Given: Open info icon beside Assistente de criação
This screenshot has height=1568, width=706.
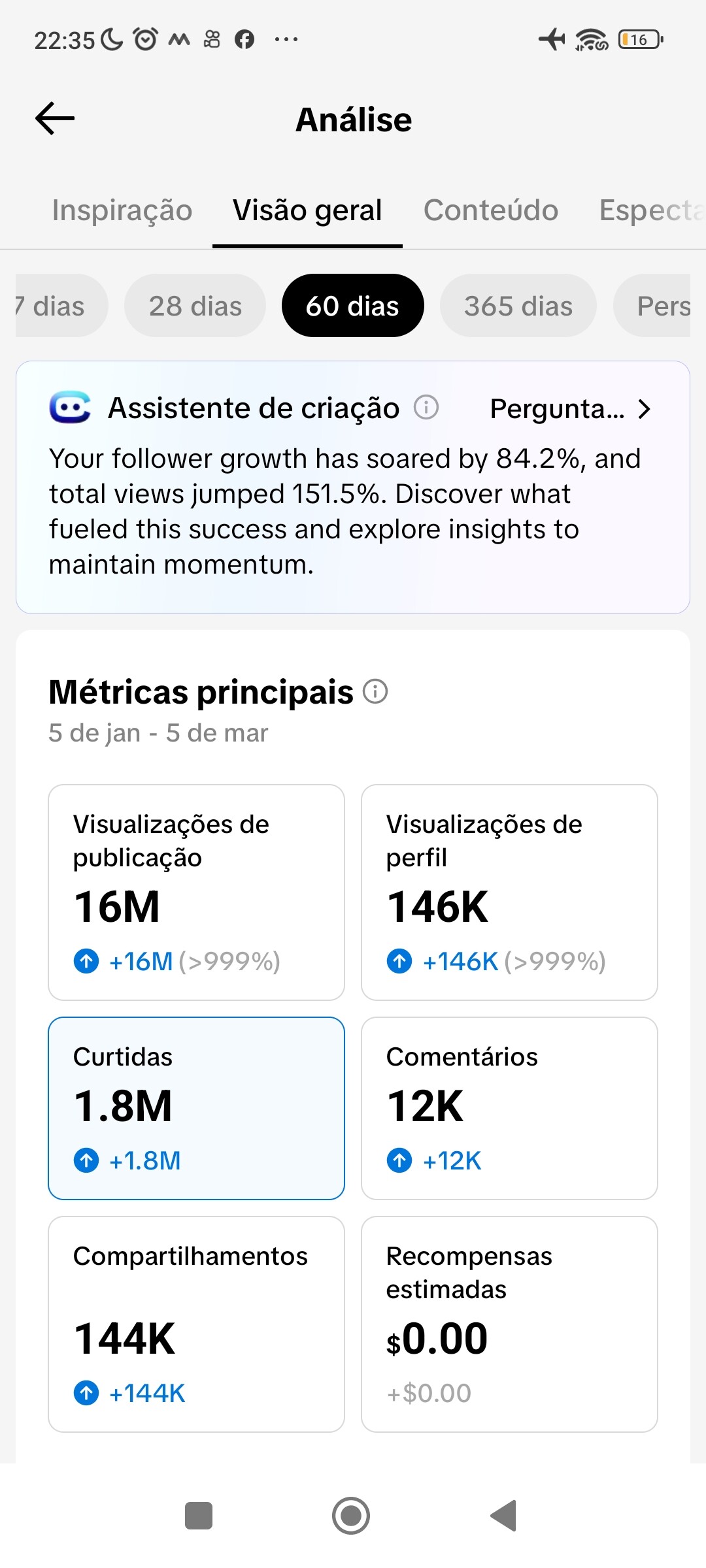Looking at the screenshot, I should (x=426, y=408).
